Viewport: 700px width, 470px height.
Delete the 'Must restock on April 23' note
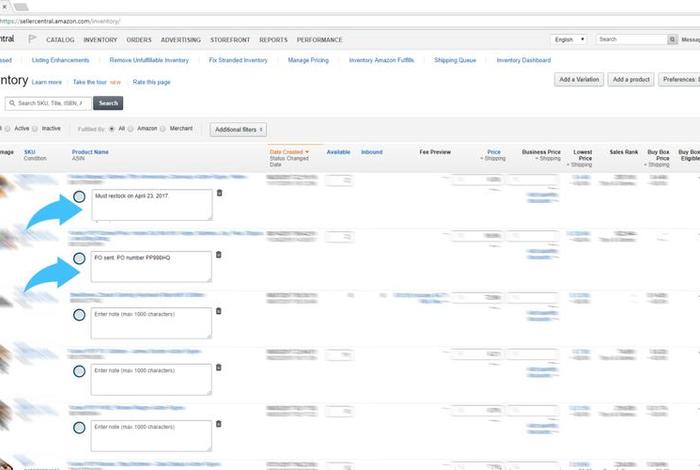coord(220,193)
